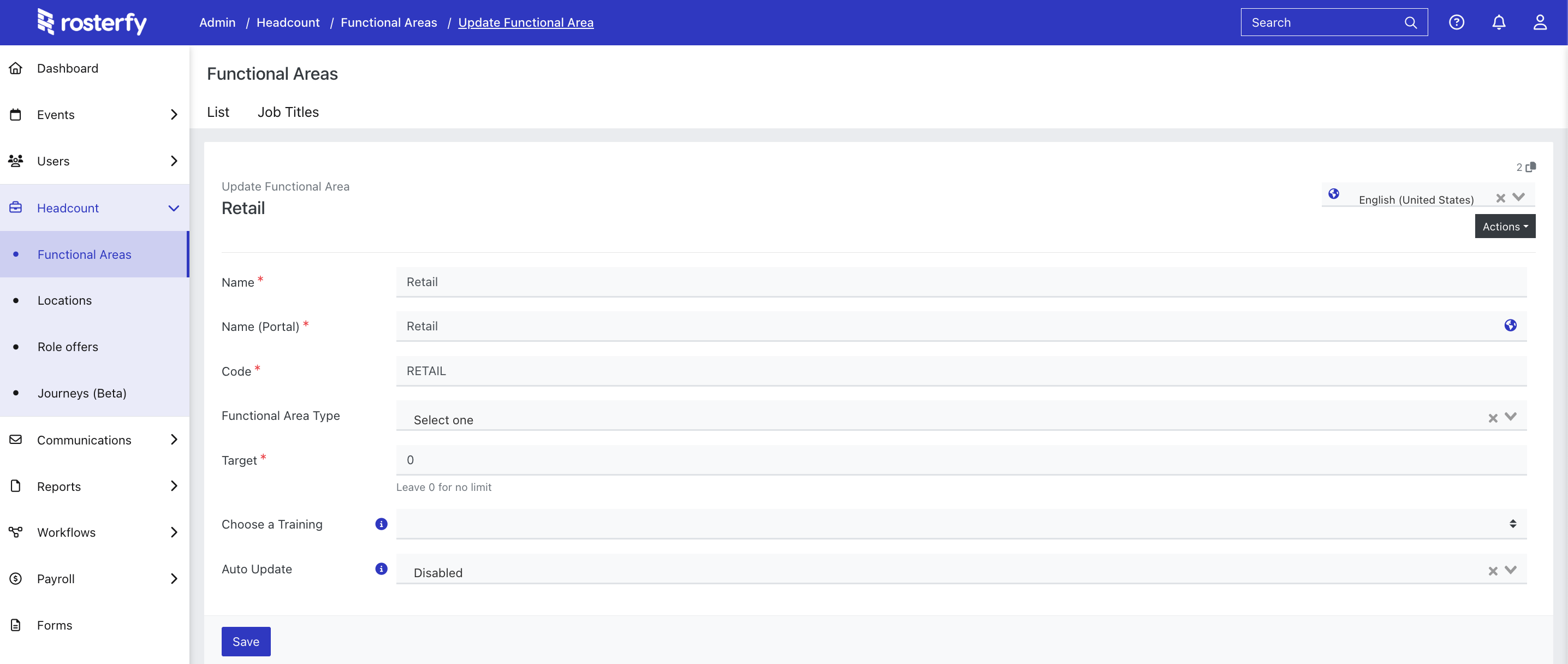Click the search magnifier icon
The height and width of the screenshot is (664, 1568).
tap(1410, 22)
